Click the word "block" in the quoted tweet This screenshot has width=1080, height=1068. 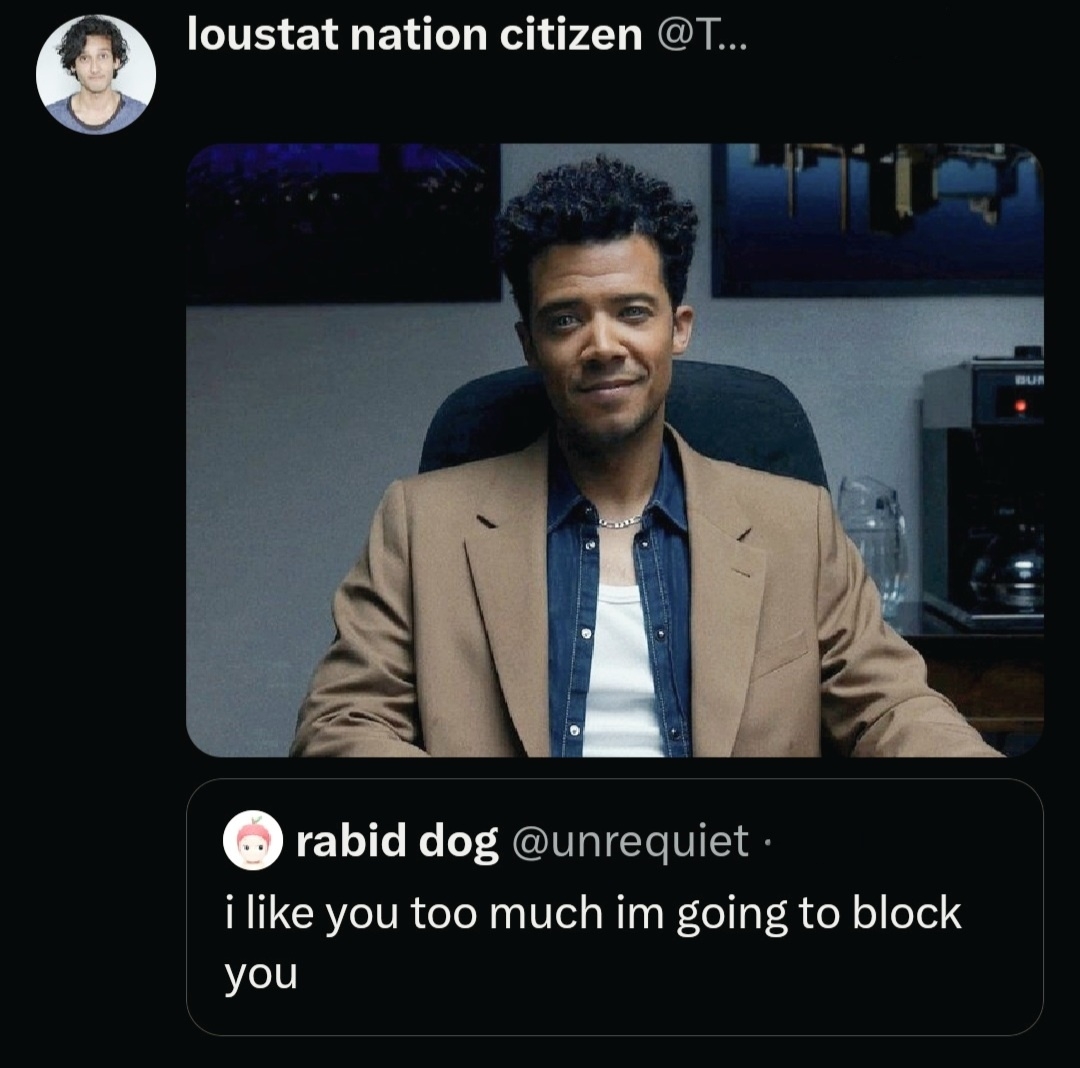click(x=906, y=913)
